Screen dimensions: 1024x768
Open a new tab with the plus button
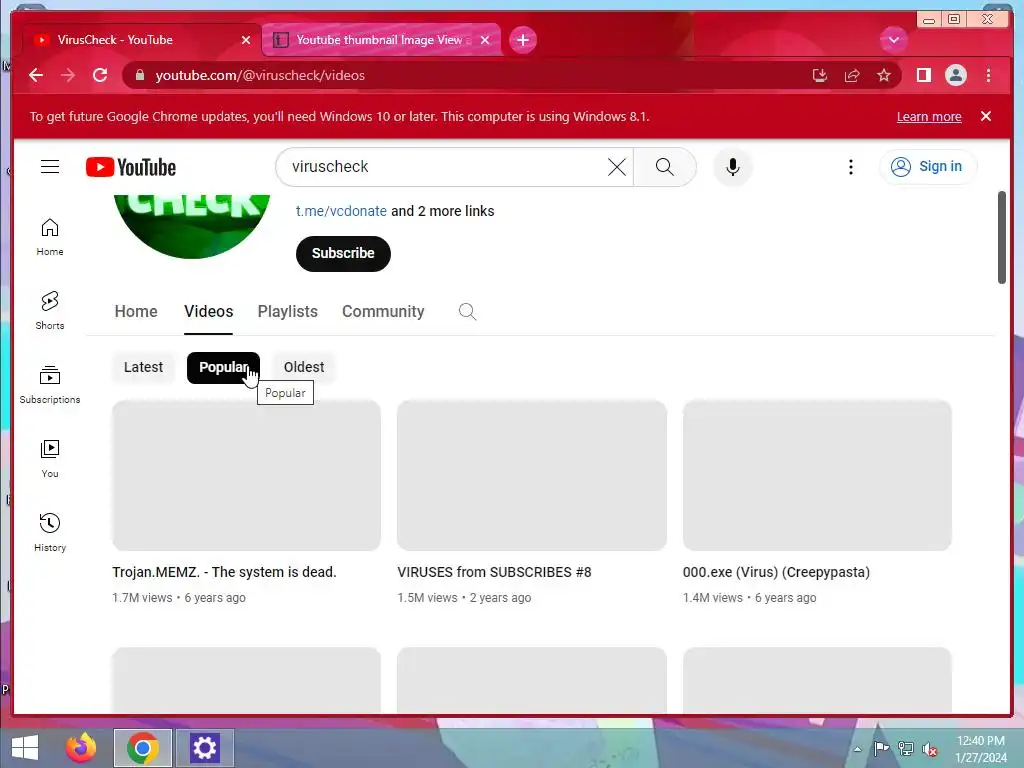click(522, 40)
